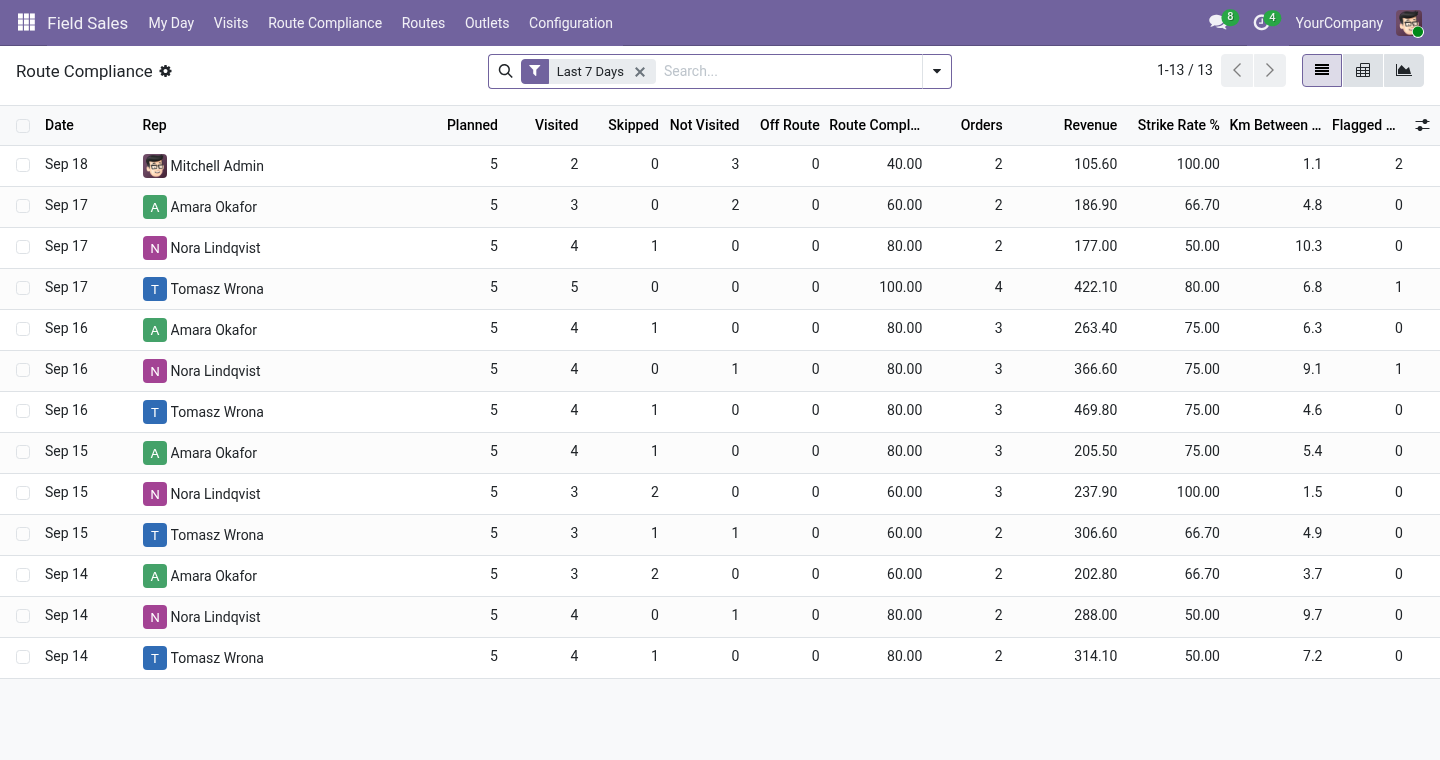Tick the Sep 18 Mitchell Admin row checkbox
Viewport: 1440px width, 760px height.
pyautogui.click(x=23, y=165)
